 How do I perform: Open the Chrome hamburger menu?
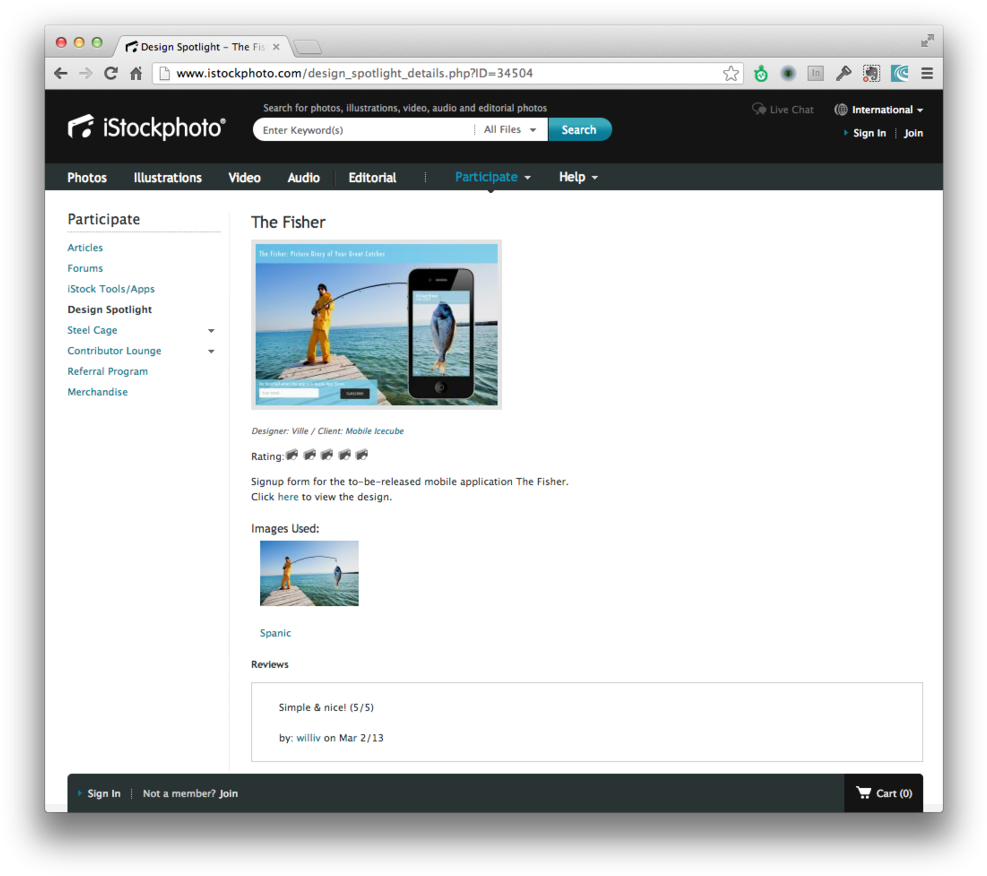point(927,73)
